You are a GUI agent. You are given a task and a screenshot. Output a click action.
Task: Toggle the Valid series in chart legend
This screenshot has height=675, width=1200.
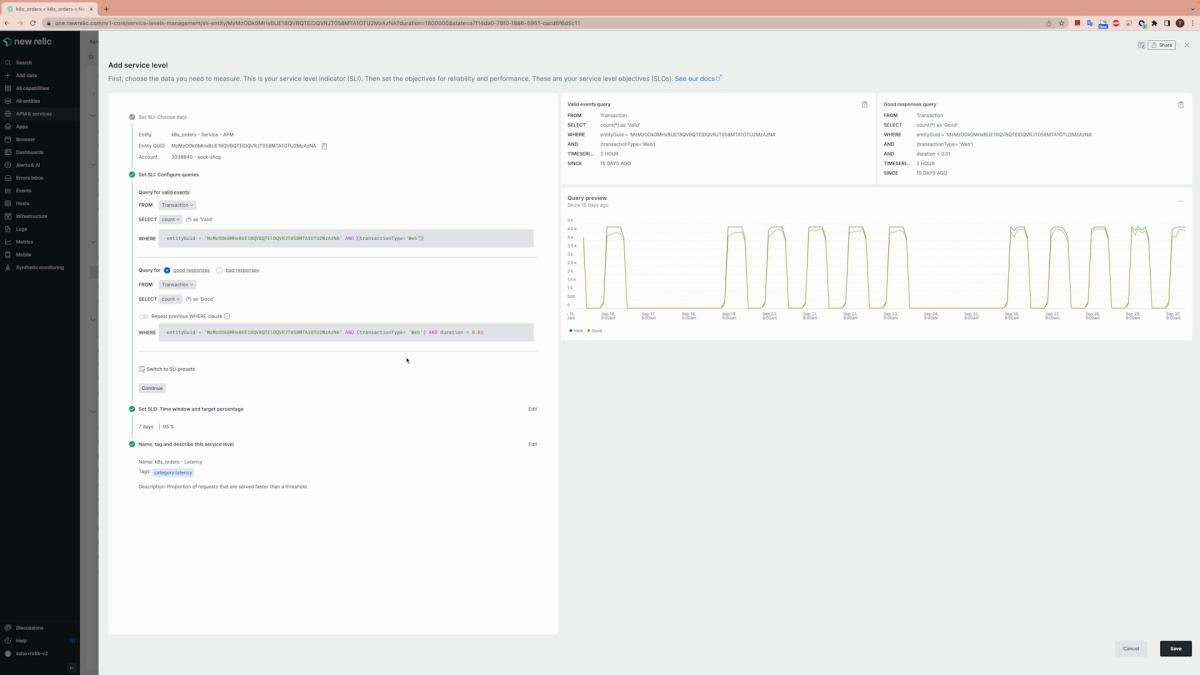tap(577, 330)
